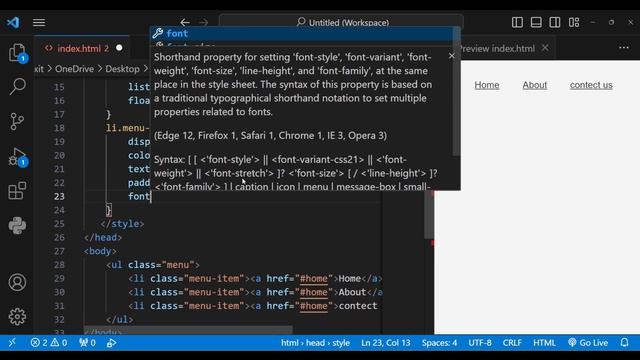Image resolution: width=640 pixels, height=360 pixels.
Task: Click html › head › style status item
Action: [315, 343]
